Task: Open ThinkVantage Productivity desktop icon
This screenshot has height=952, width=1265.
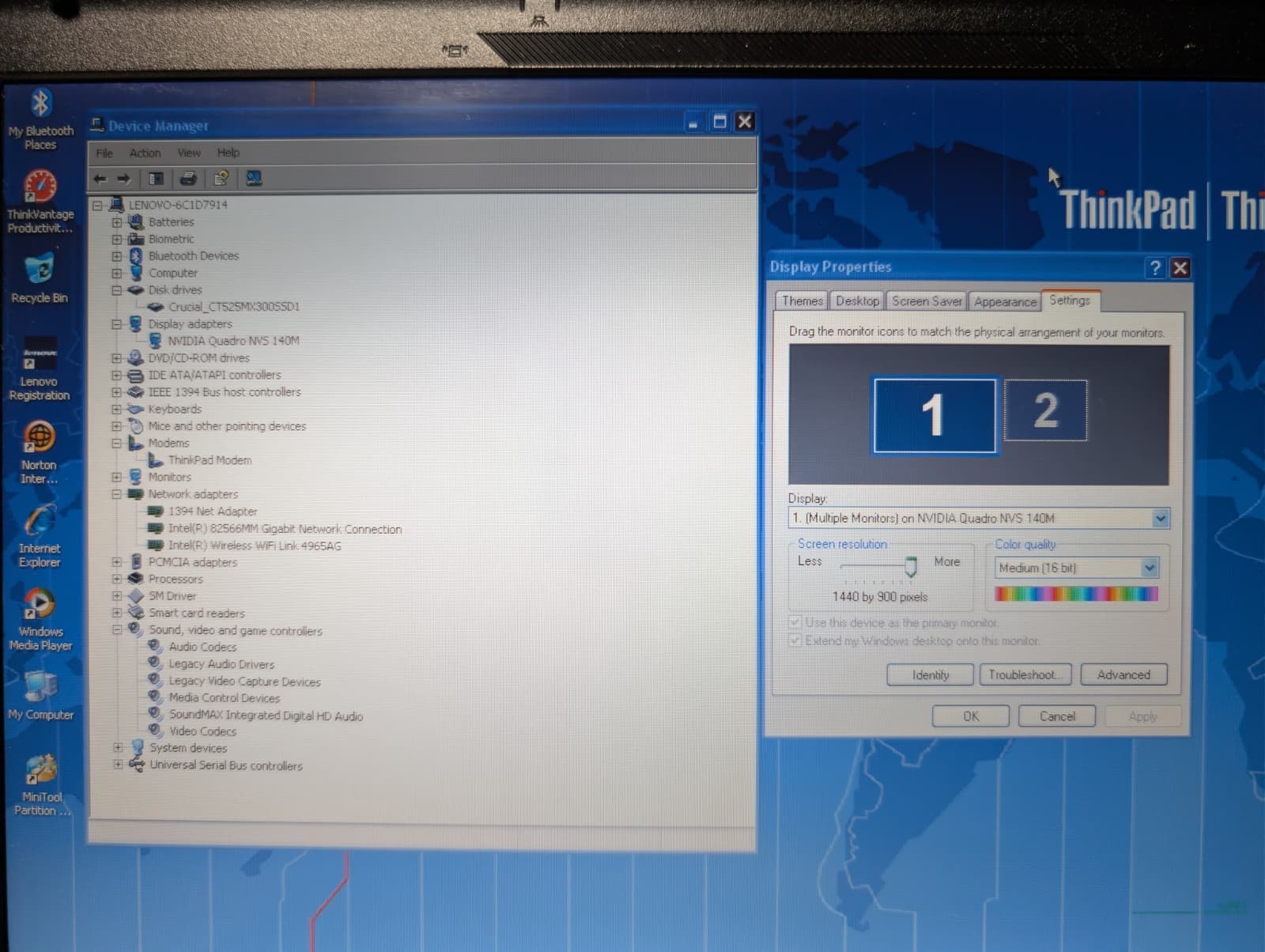Action: click(x=40, y=202)
